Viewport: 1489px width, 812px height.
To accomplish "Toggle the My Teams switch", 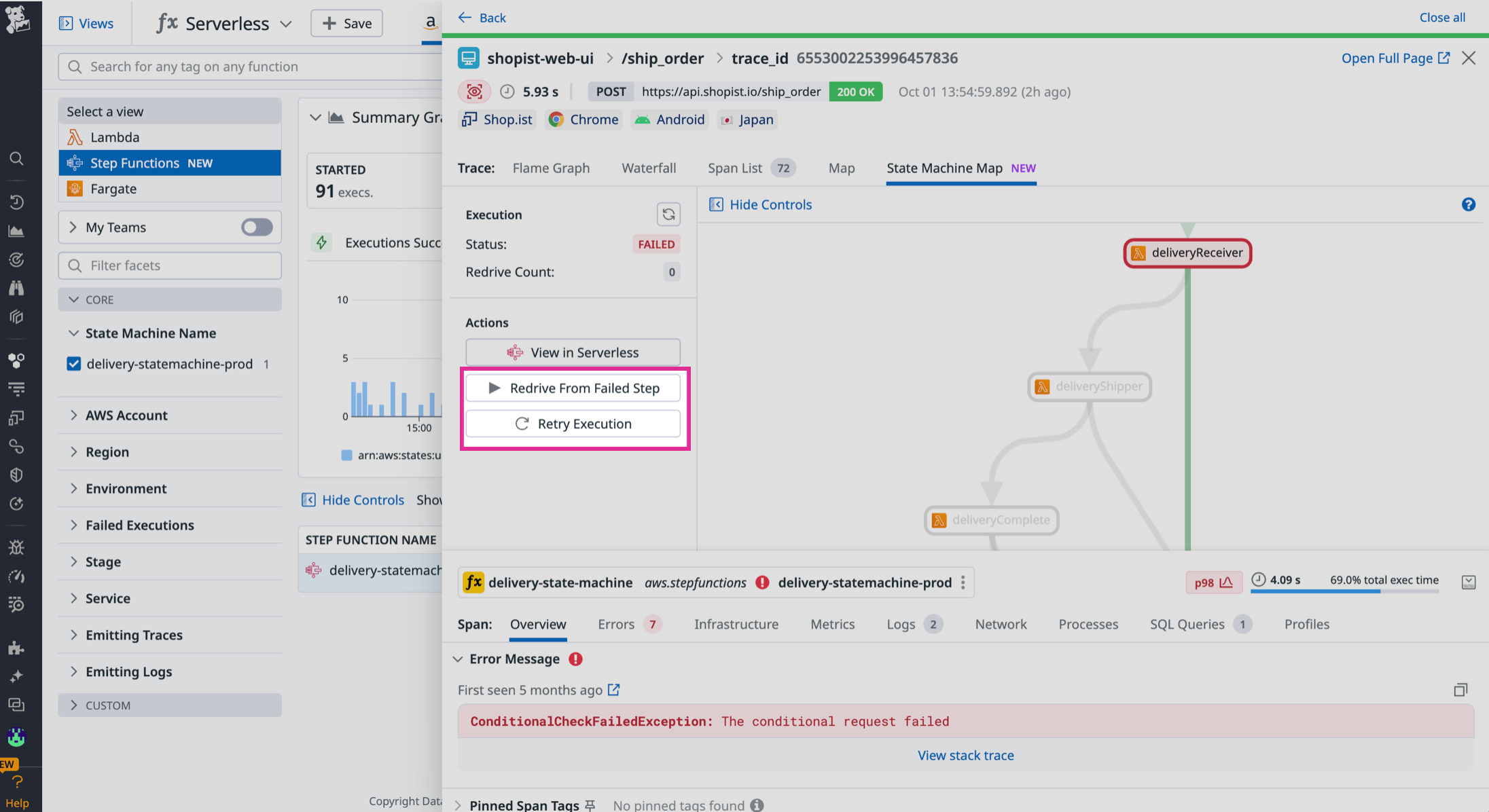I will coord(256,227).
